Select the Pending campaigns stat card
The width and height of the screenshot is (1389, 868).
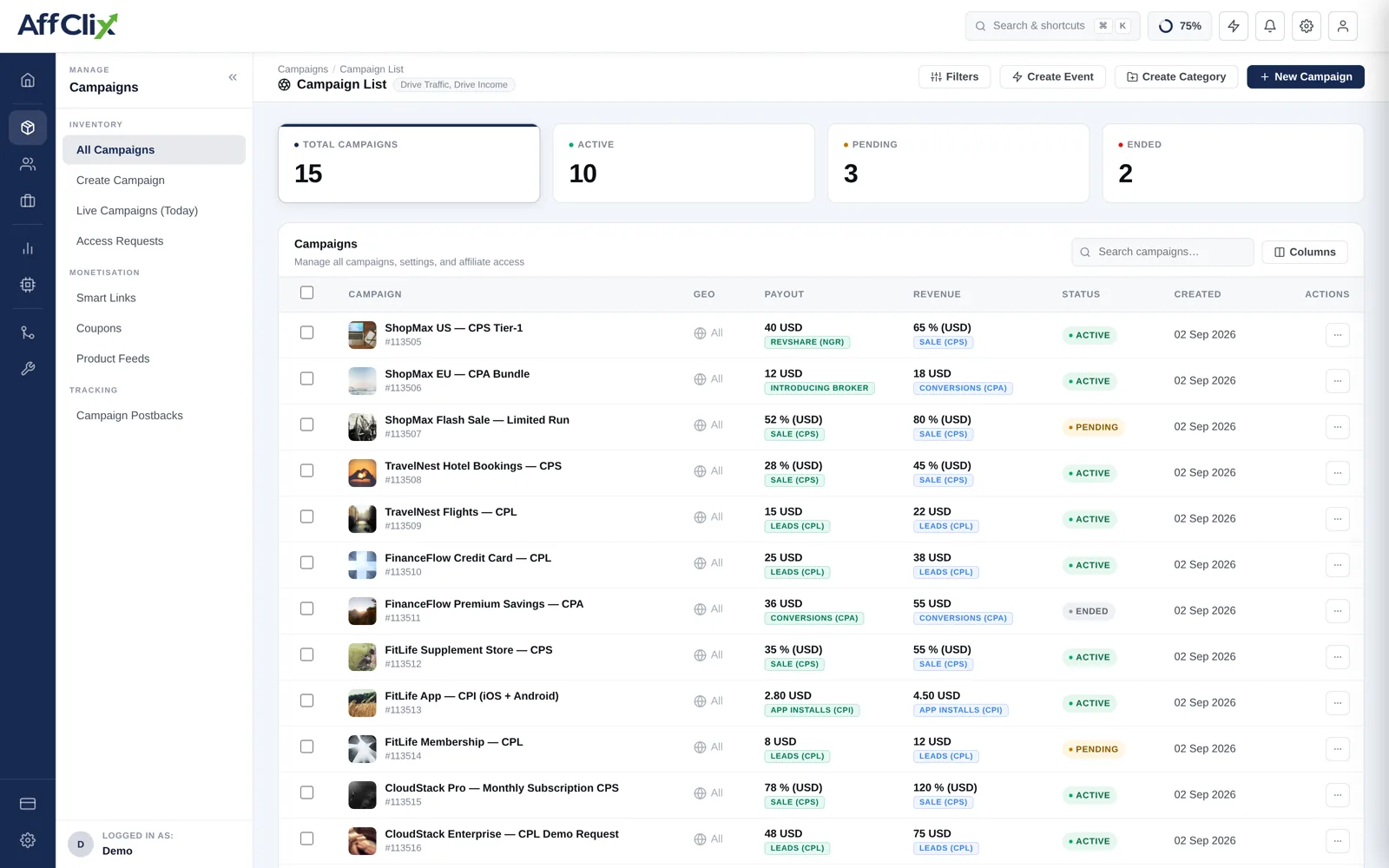click(x=958, y=163)
